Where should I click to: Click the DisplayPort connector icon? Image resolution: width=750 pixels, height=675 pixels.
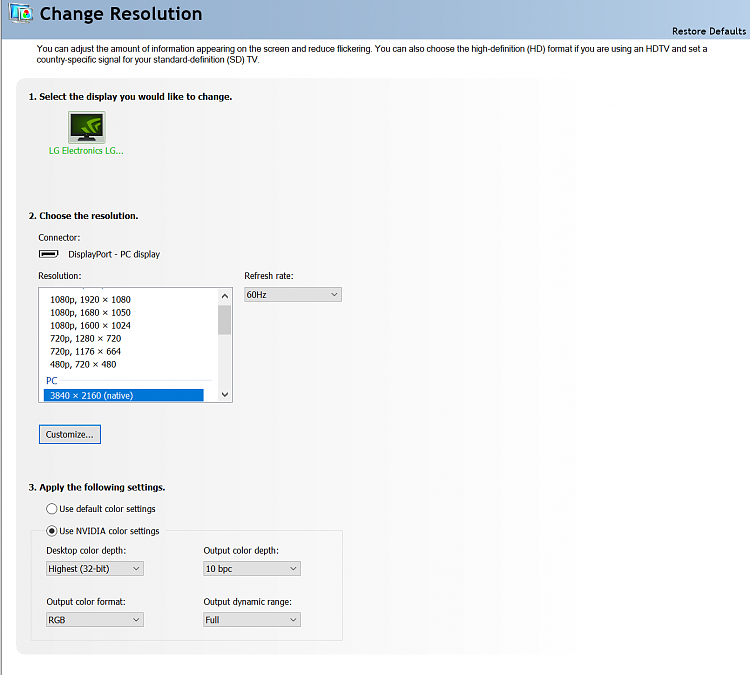pos(48,254)
